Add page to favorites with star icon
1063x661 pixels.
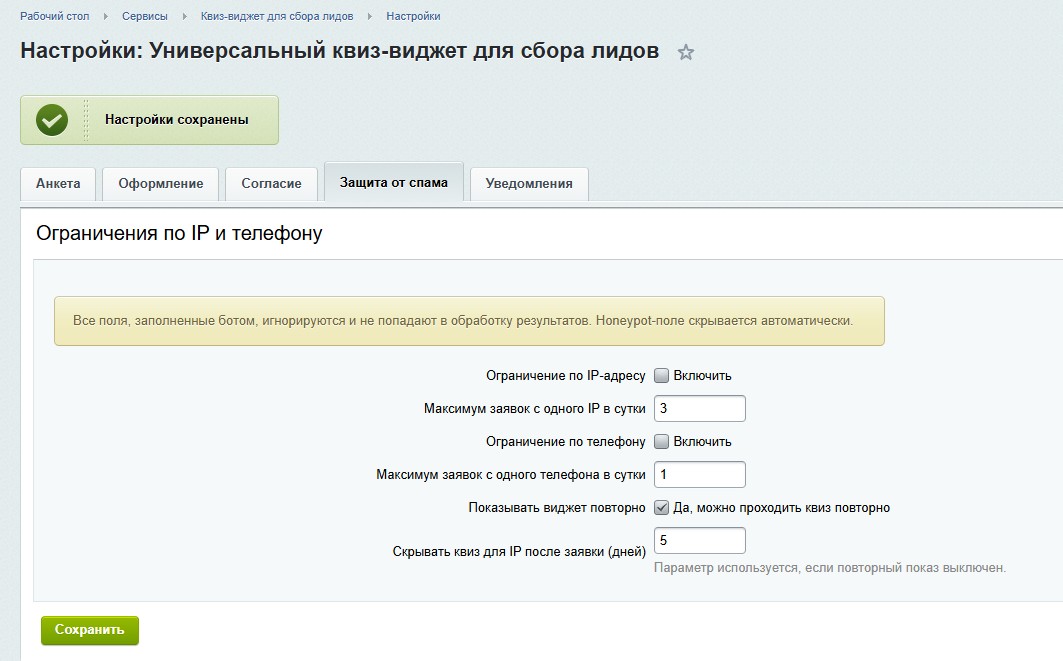point(685,52)
